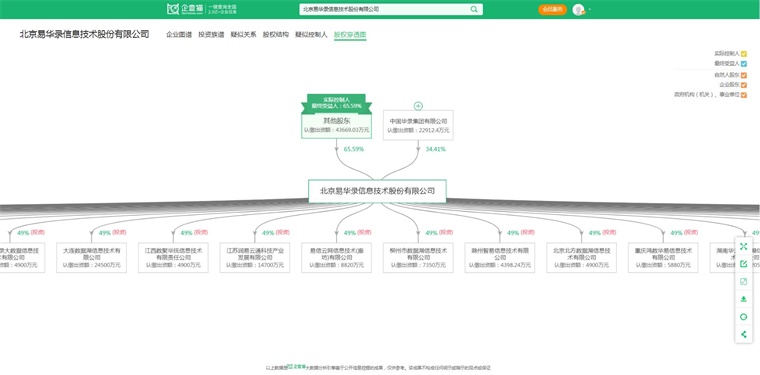Open the 易信云网信息技术(廊坊)有限公司 node
Screen dimensions: 760x375
[336, 257]
